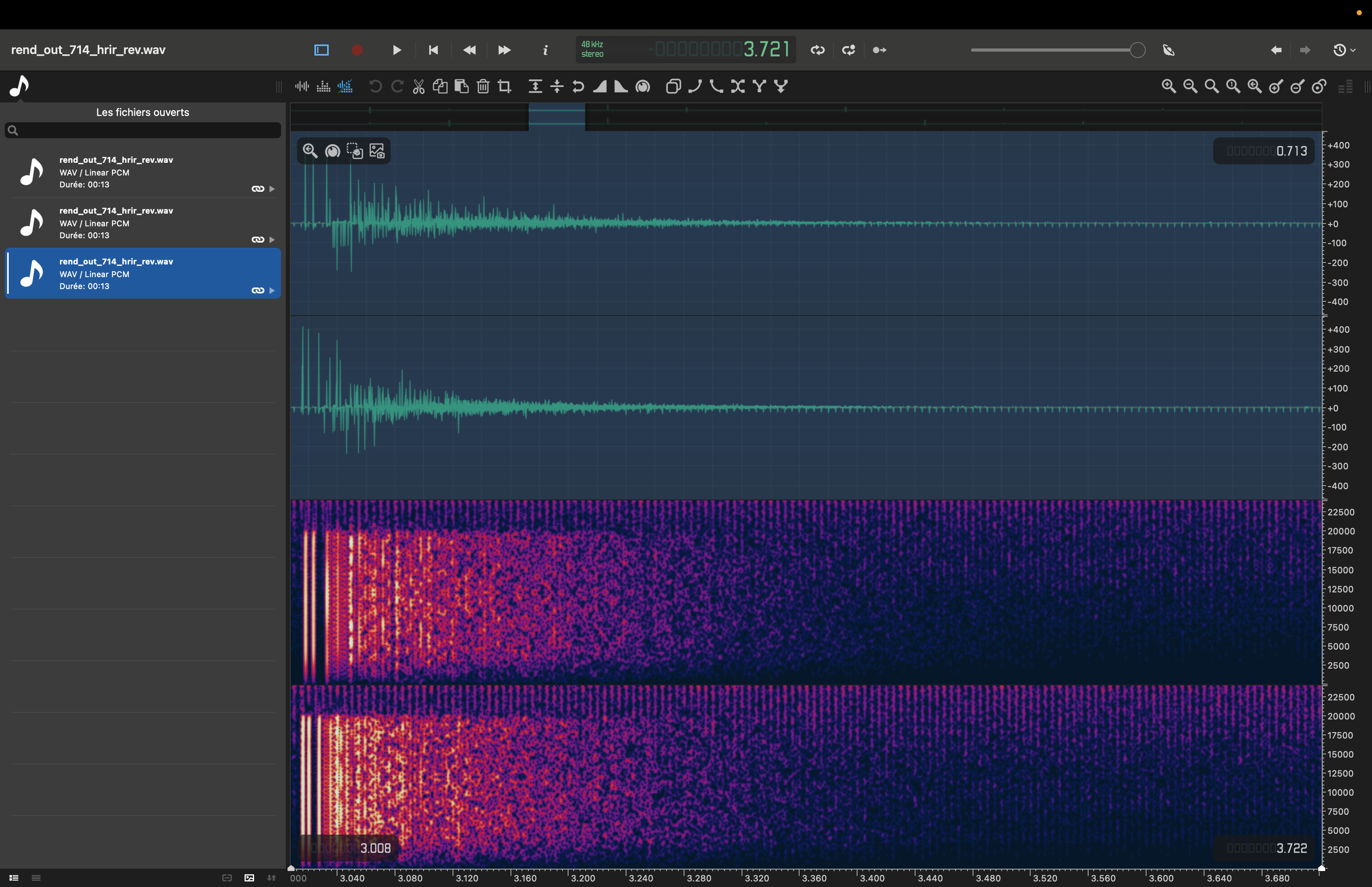Click the record button

pyautogui.click(x=357, y=50)
